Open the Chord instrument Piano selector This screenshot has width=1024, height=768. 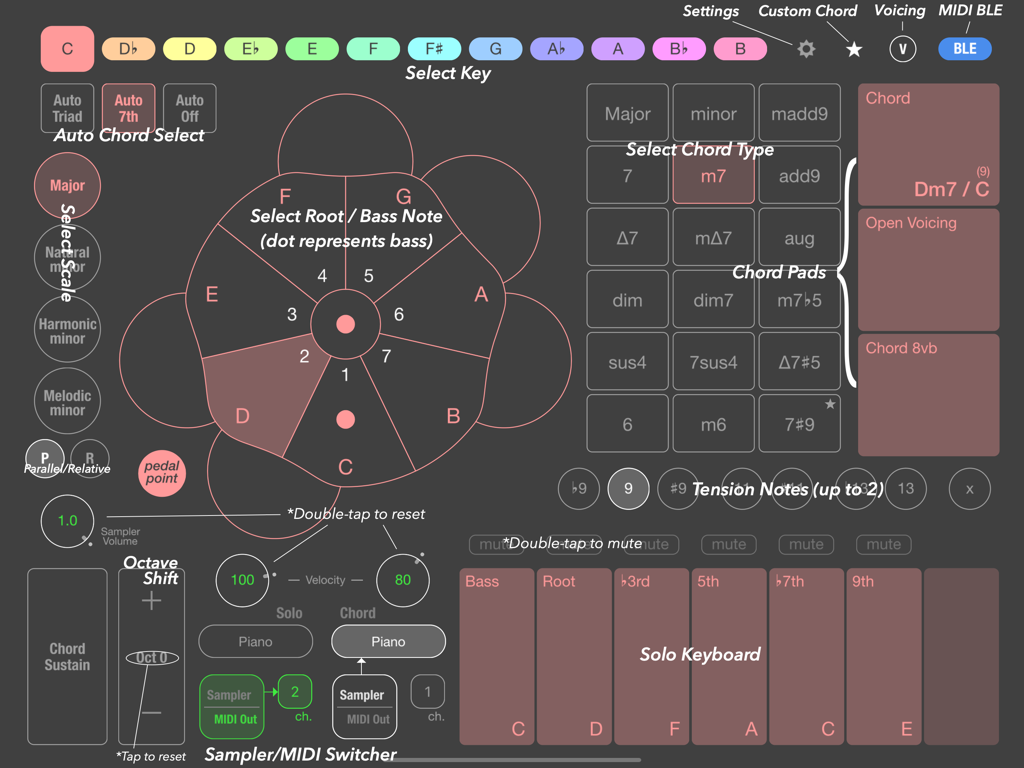(x=388, y=641)
